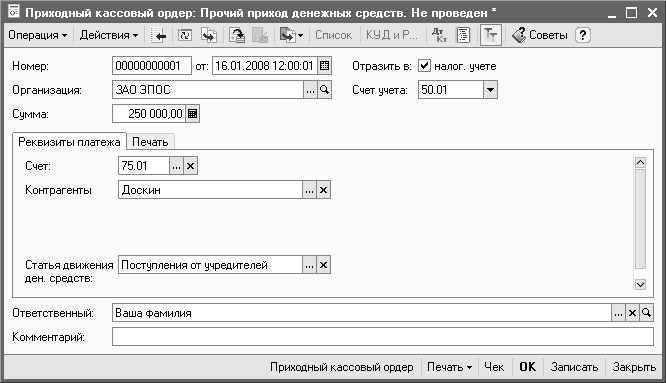Toggle the Тт text settings icon
This screenshot has height=383, width=666.
point(491,35)
